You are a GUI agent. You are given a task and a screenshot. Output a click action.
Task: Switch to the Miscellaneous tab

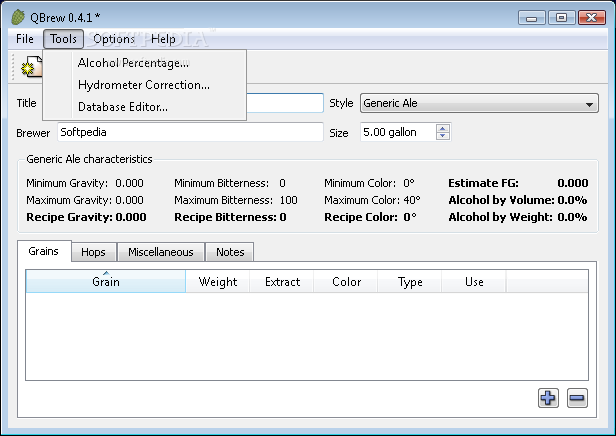pyautogui.click(x=161, y=252)
